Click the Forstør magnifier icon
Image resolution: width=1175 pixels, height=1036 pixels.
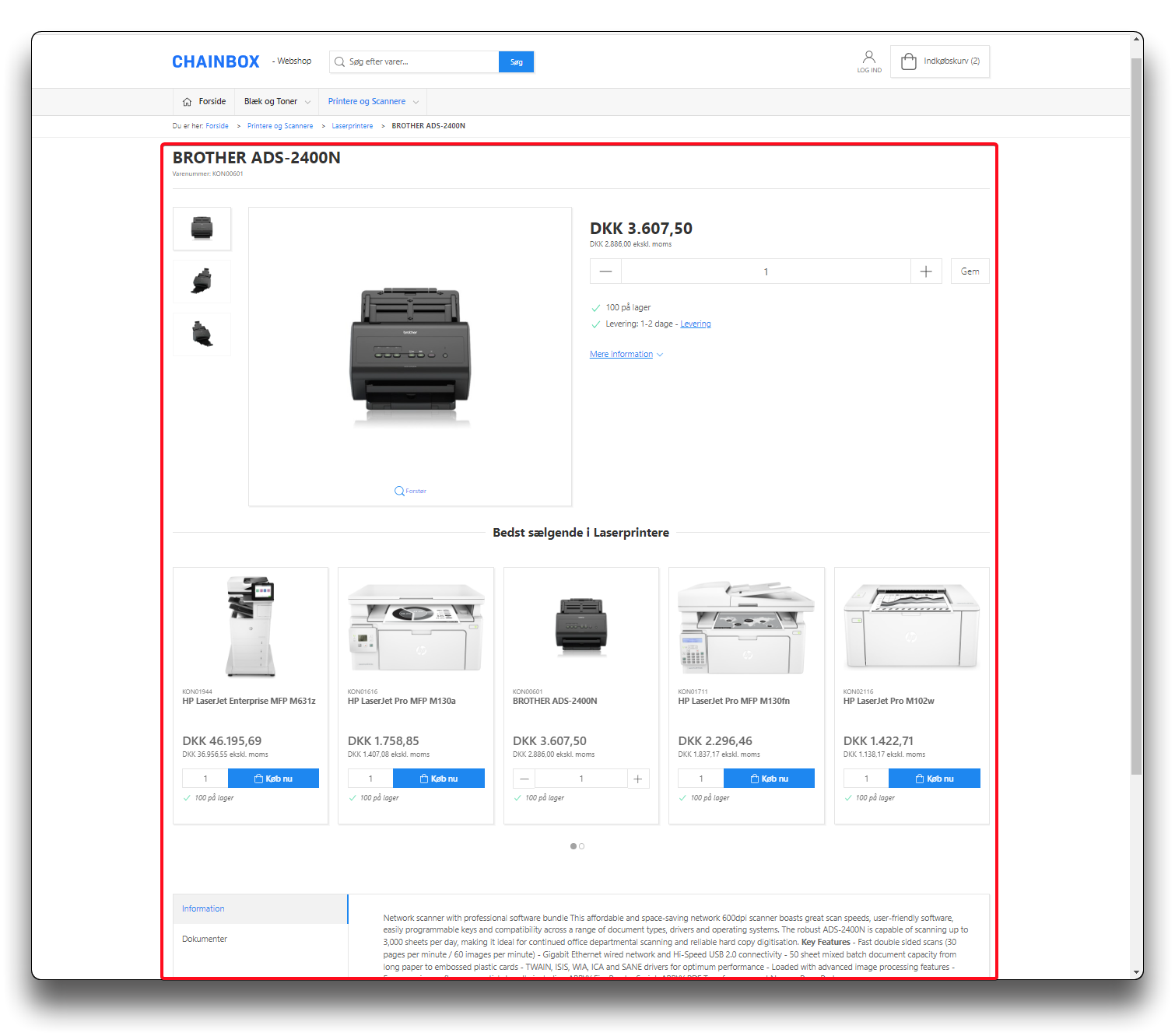tap(399, 491)
